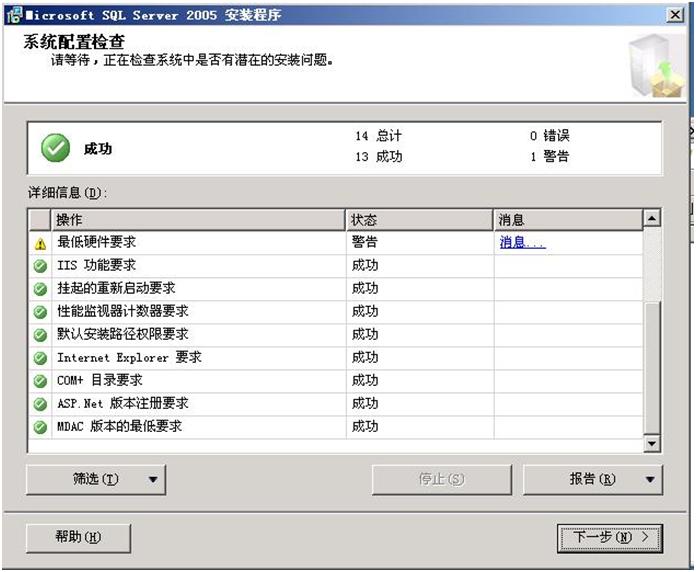Viewport: 696px width, 572px height.
Task: Close the SQL Server 2005 setup window
Action: [675, 15]
